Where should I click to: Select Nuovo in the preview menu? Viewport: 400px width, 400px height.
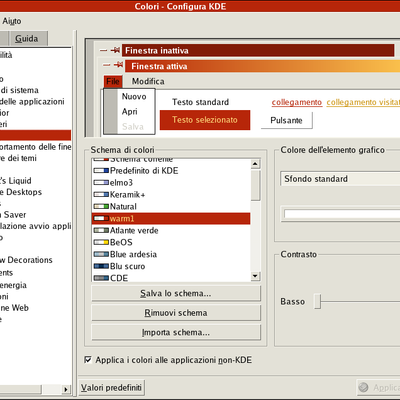point(134,97)
